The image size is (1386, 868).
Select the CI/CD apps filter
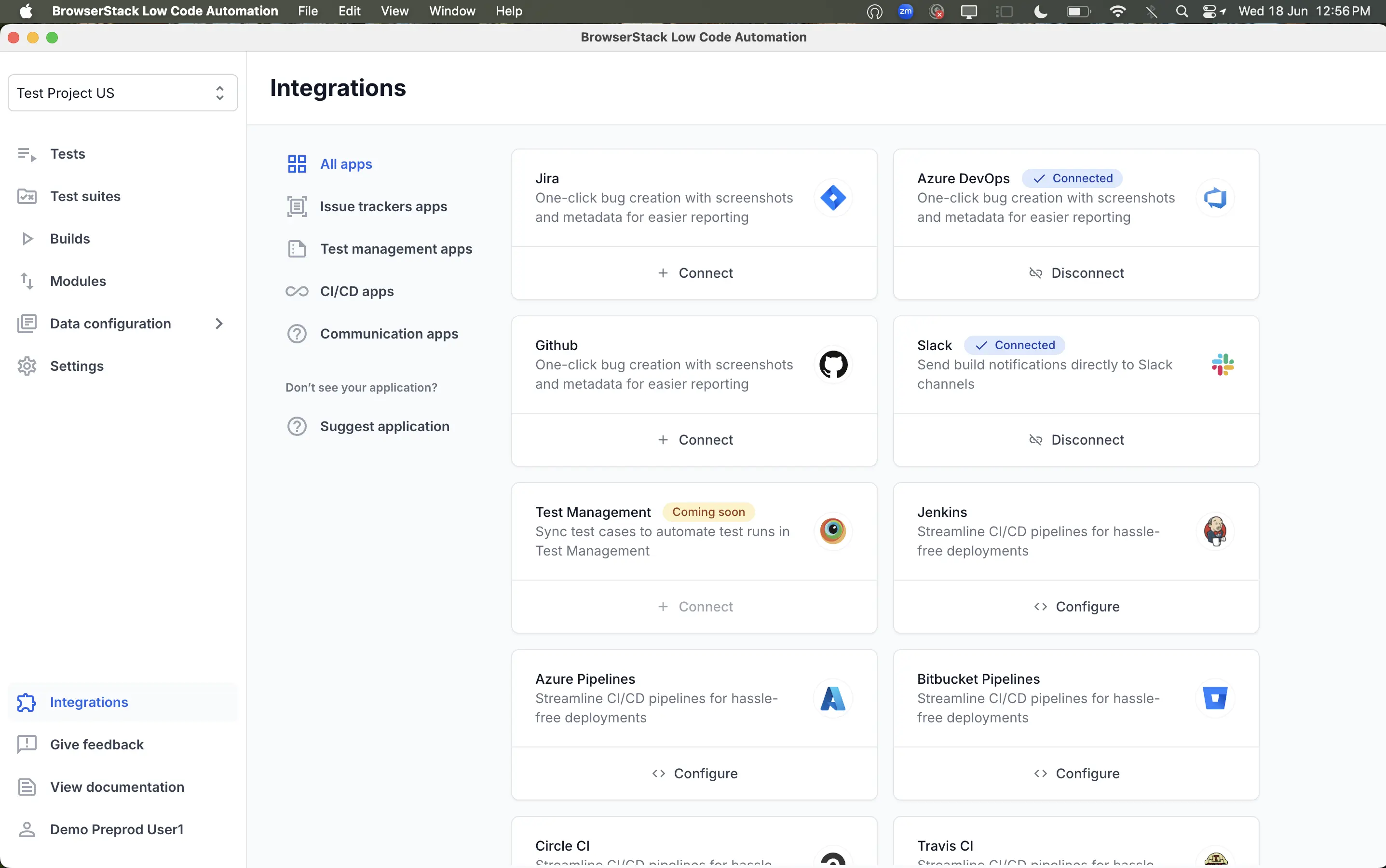[x=356, y=292]
